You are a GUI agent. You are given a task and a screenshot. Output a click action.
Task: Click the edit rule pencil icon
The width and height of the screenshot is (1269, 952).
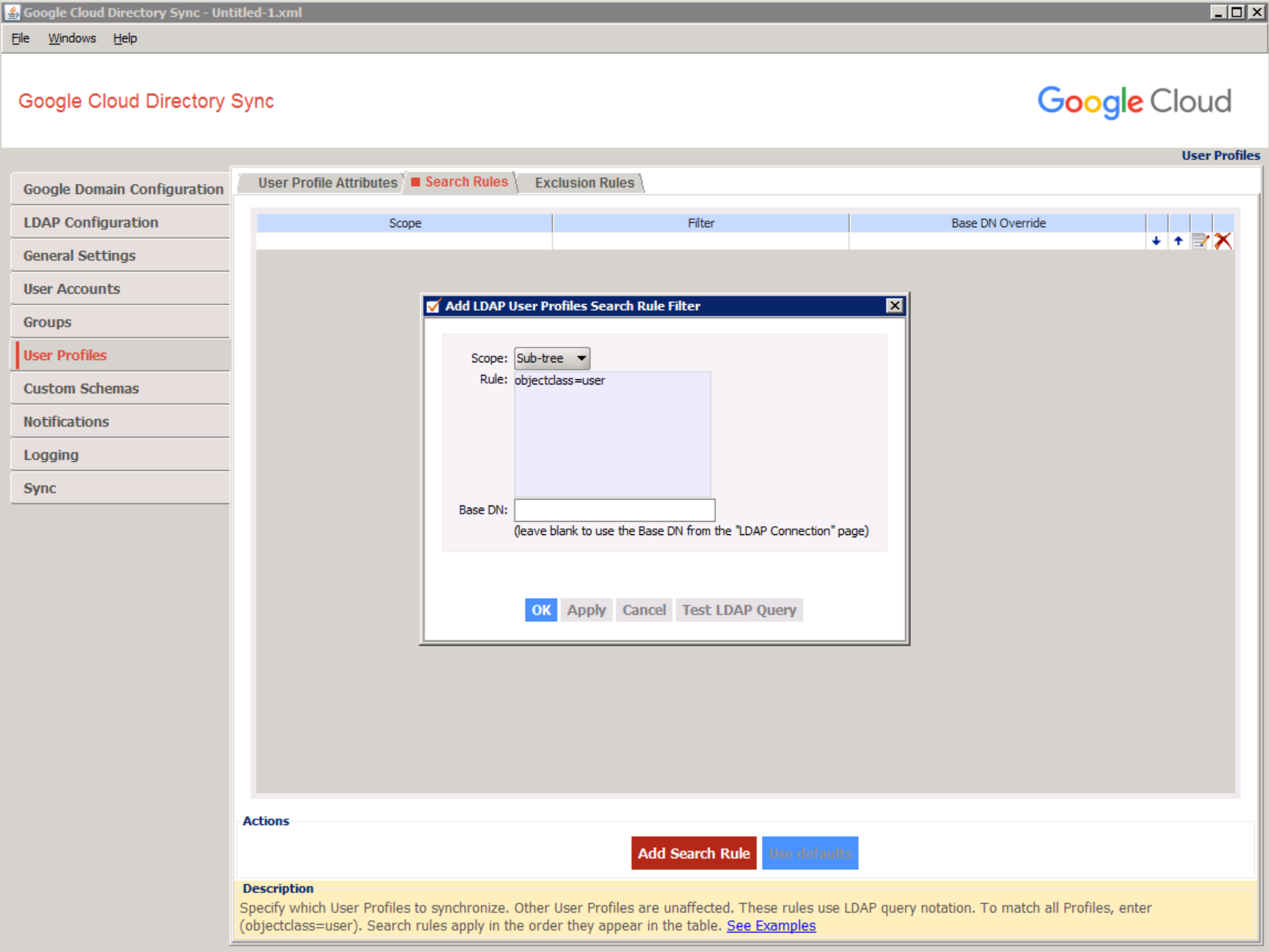click(x=1200, y=241)
